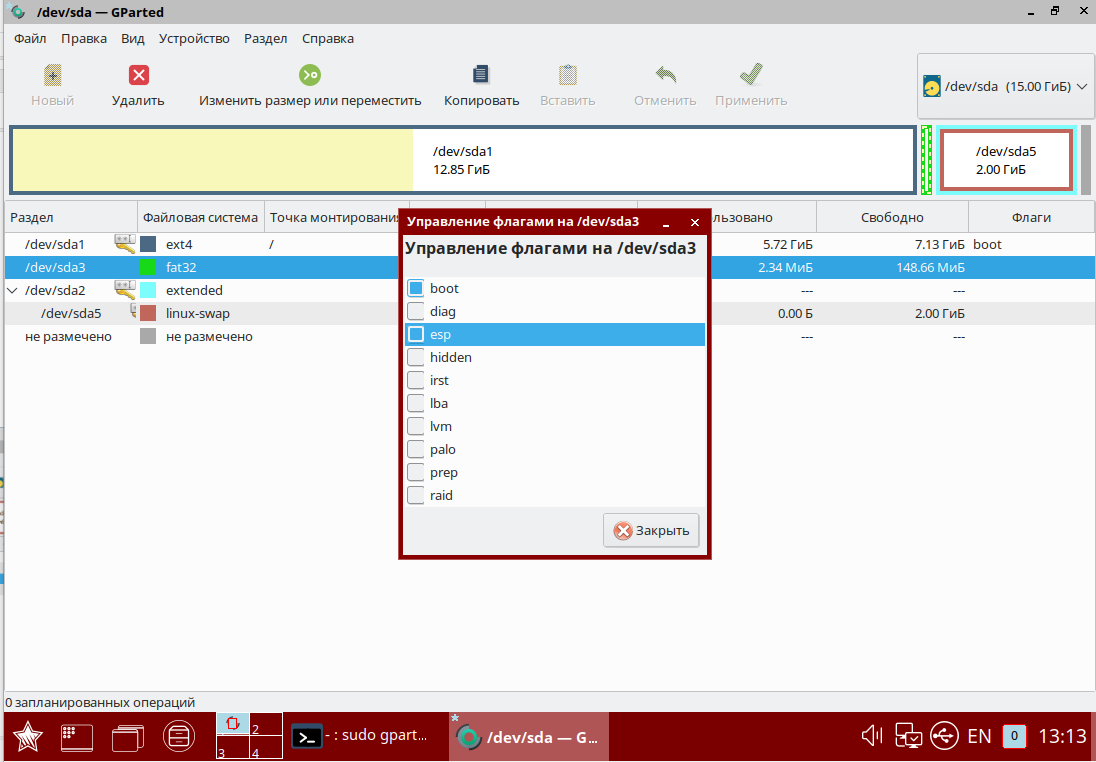This screenshot has height=762, width=1096.
Task: Click the EN keyboard layout indicator
Action: 979,737
